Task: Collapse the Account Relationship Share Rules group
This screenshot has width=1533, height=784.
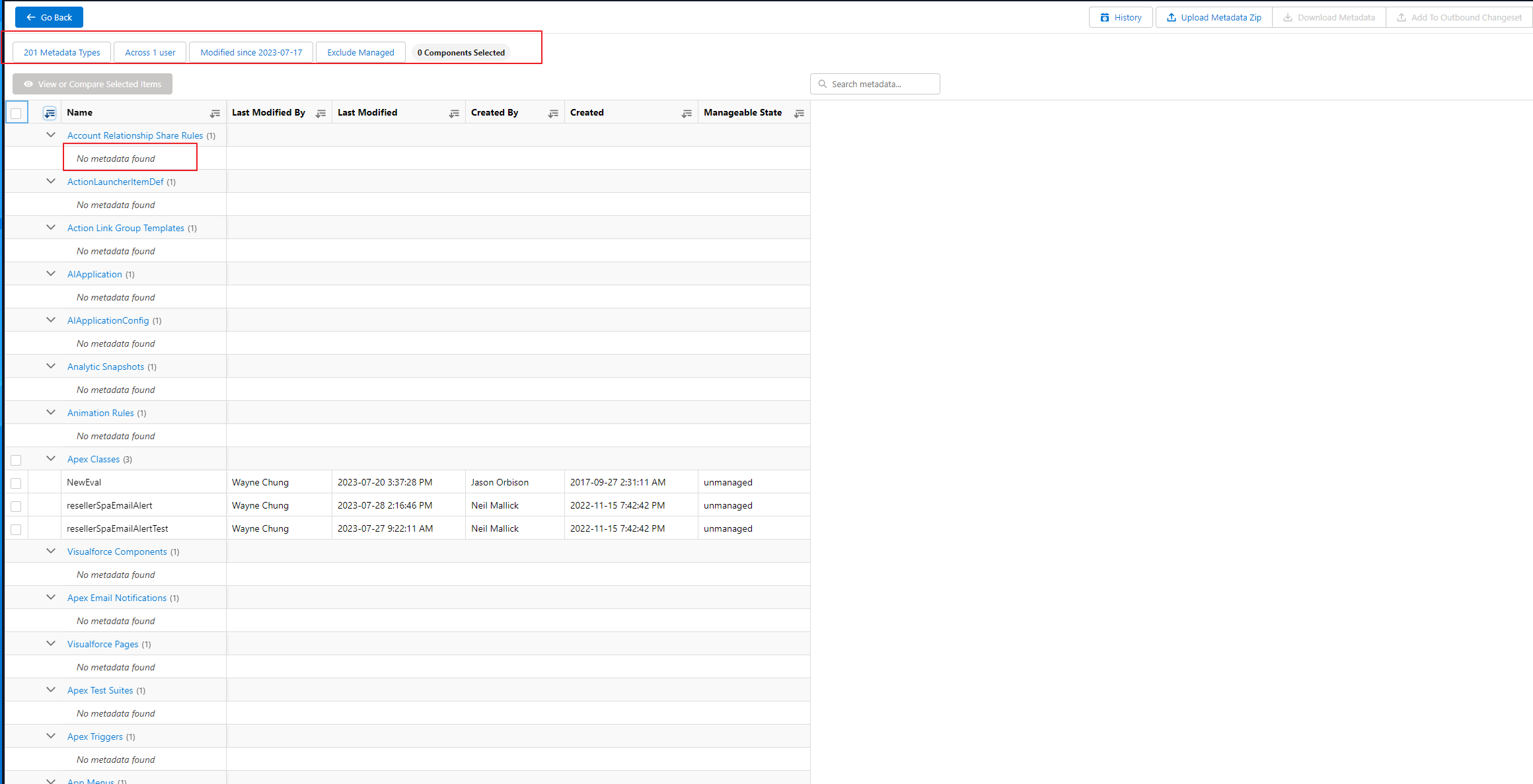Action: 51,135
